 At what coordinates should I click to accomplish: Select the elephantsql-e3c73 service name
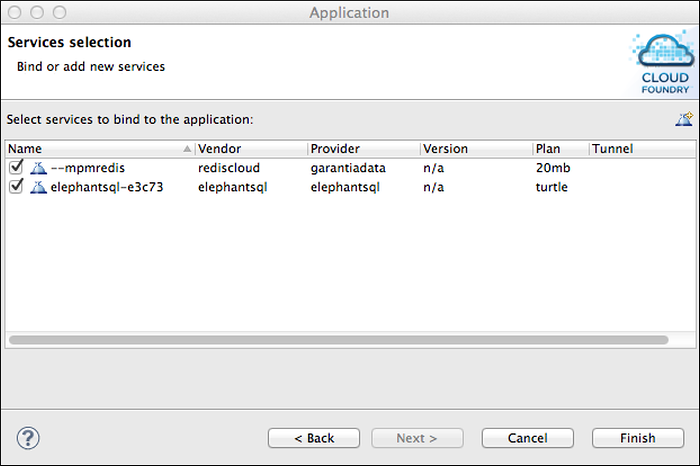107,187
